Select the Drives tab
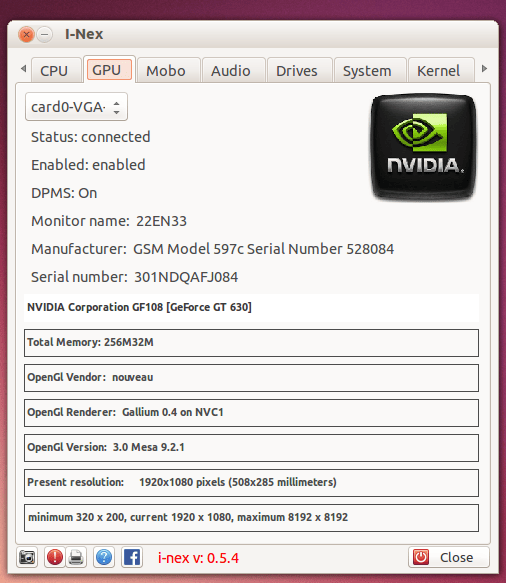506x583 pixels. coord(297,71)
